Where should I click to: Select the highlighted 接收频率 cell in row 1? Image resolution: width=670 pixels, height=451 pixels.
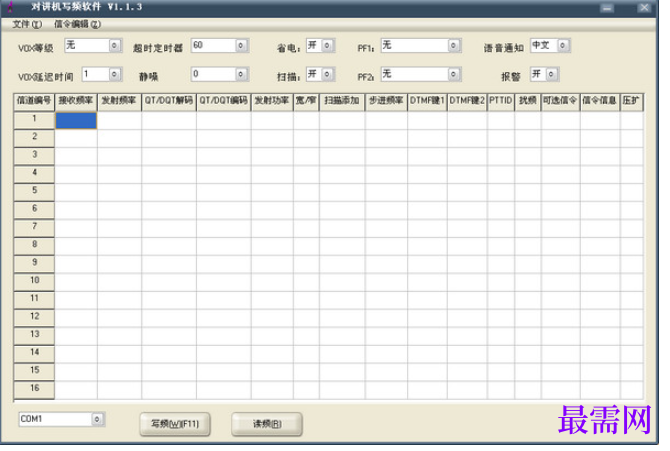(76, 120)
